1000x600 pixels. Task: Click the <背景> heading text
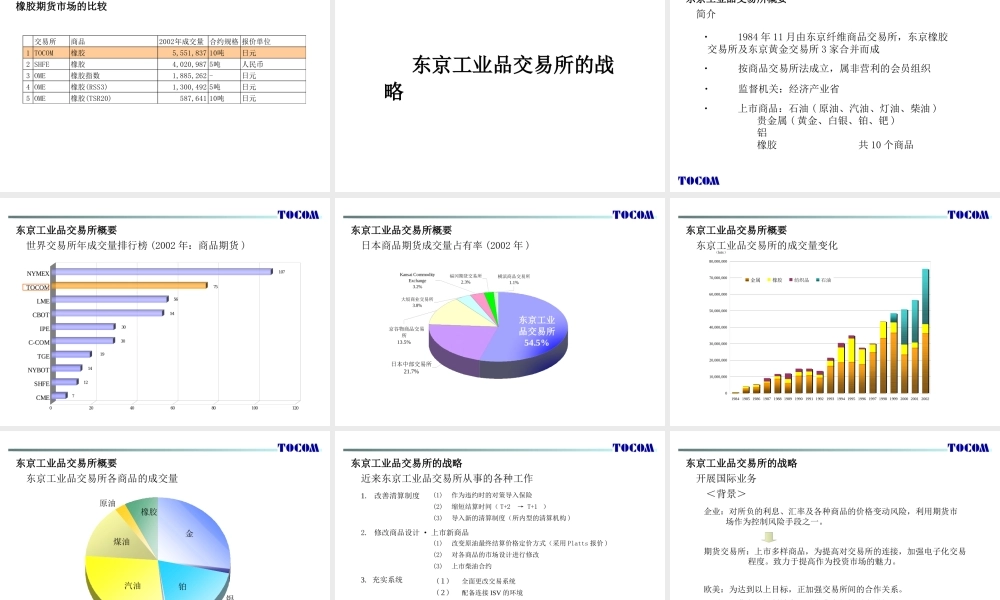[x=726, y=494]
